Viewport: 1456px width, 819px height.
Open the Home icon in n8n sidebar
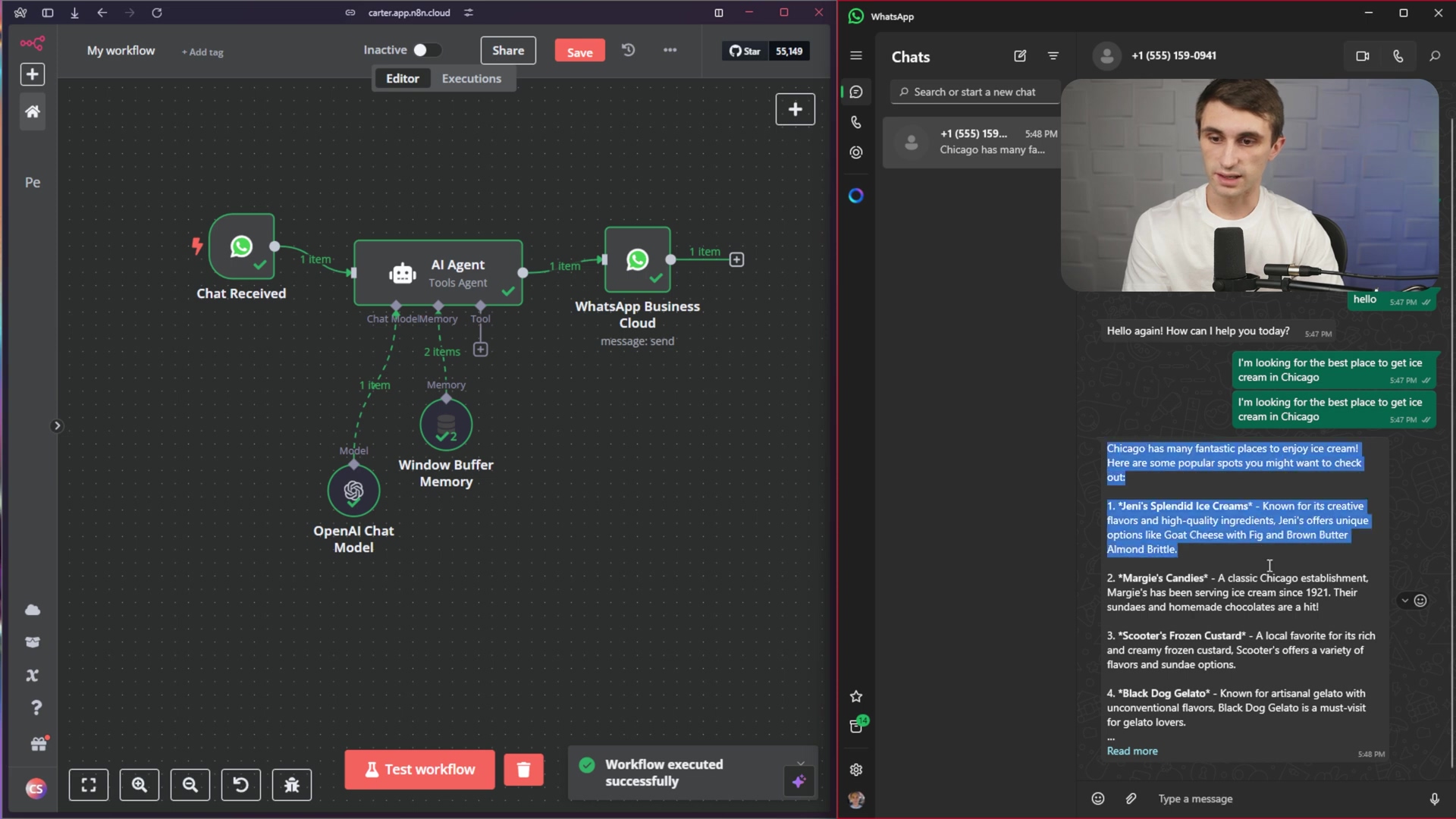click(32, 111)
